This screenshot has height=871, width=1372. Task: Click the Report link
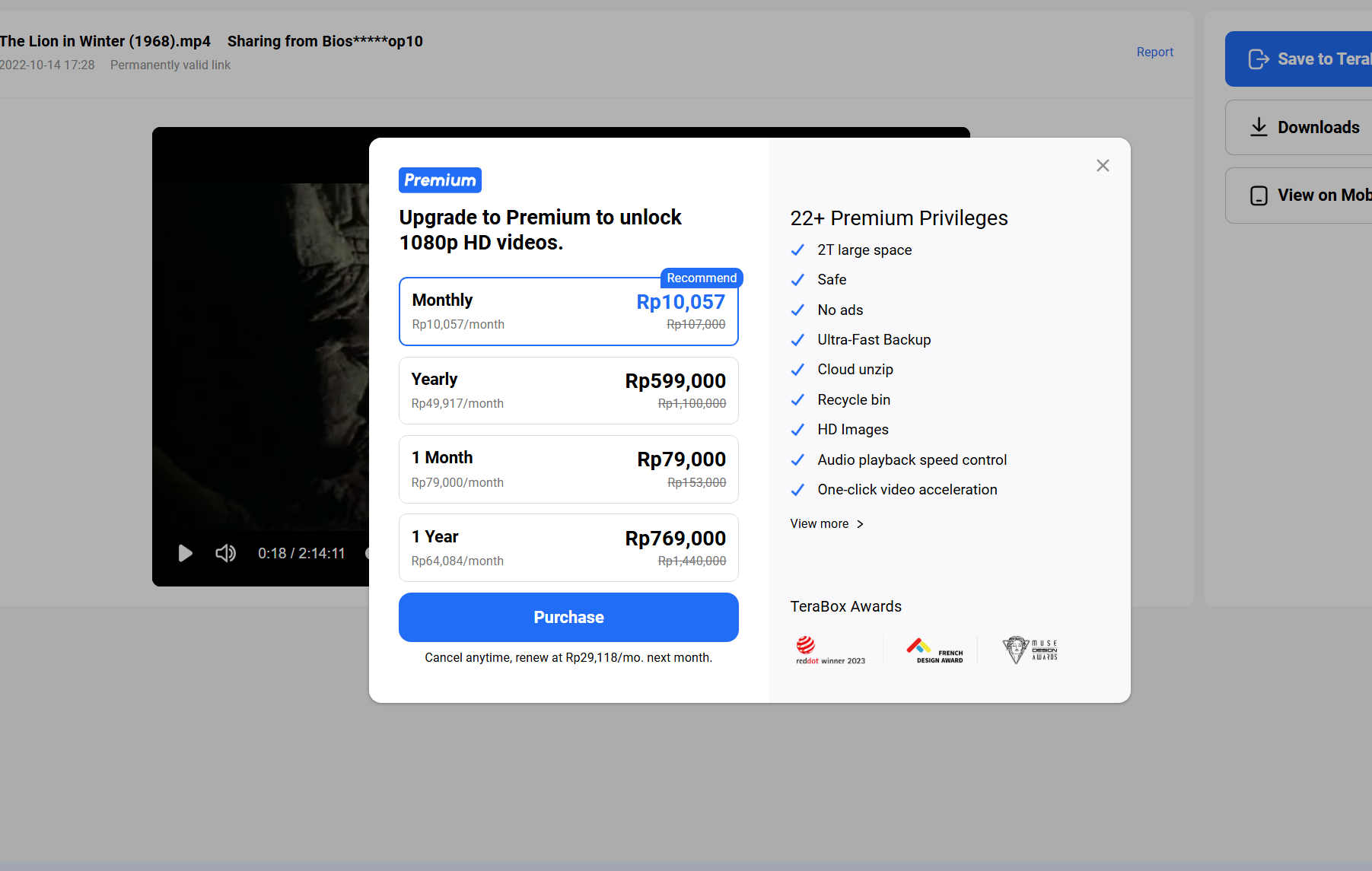point(1155,52)
